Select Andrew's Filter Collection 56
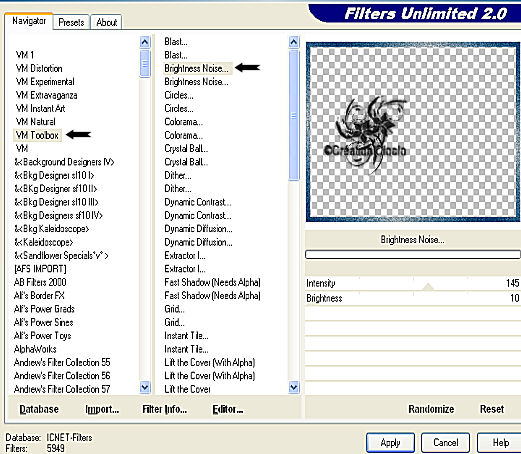This screenshot has width=521, height=454. coord(62,376)
